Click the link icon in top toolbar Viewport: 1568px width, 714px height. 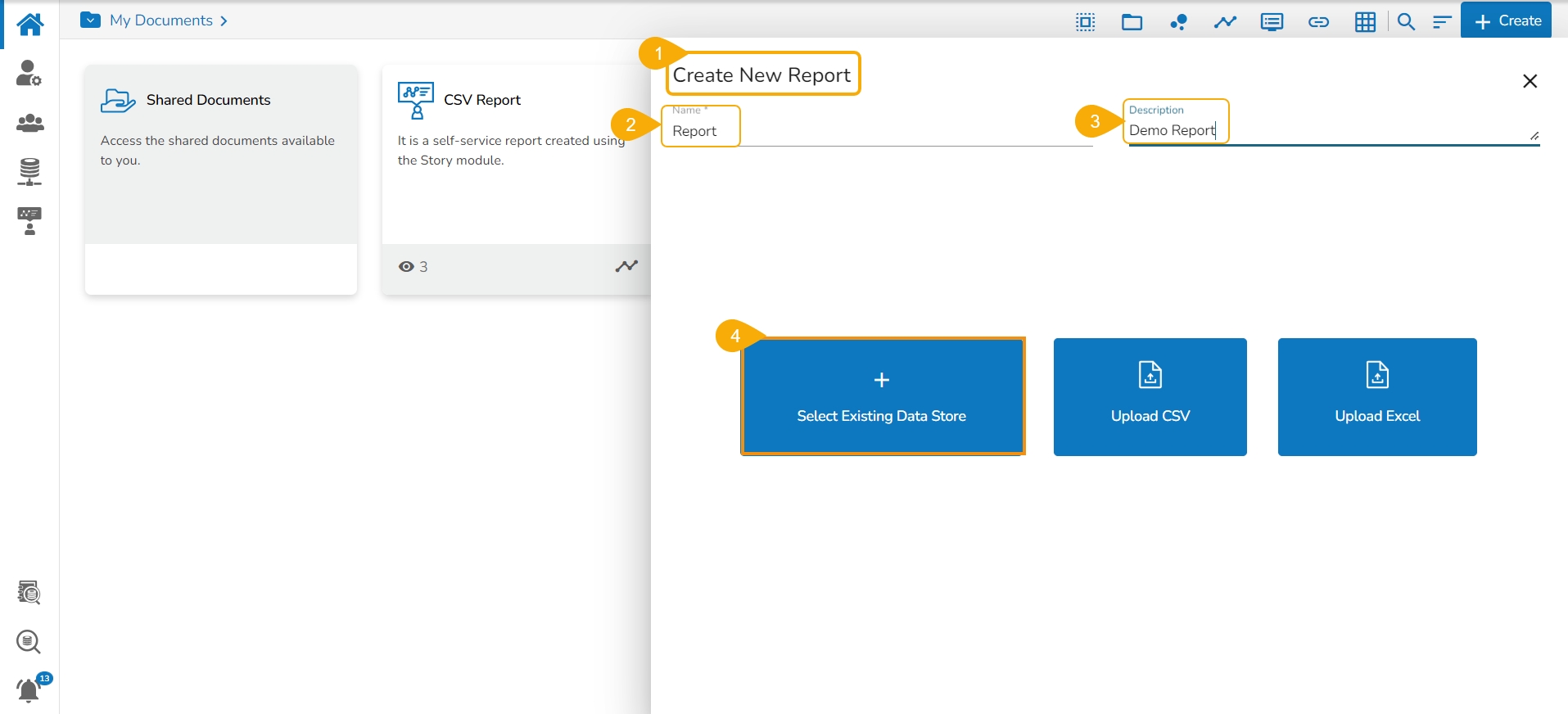coord(1318,22)
